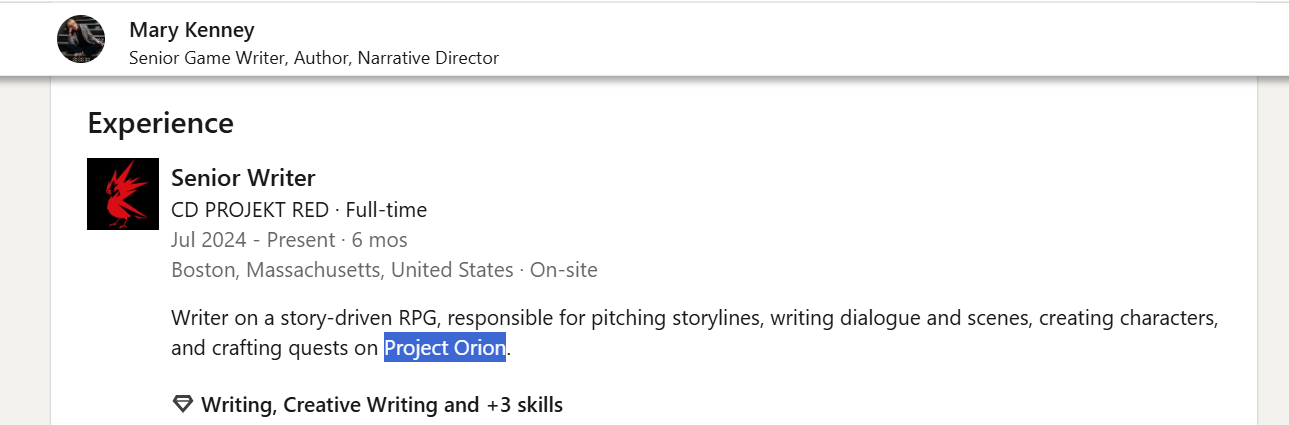Open the Senior Writer job title

click(243, 178)
